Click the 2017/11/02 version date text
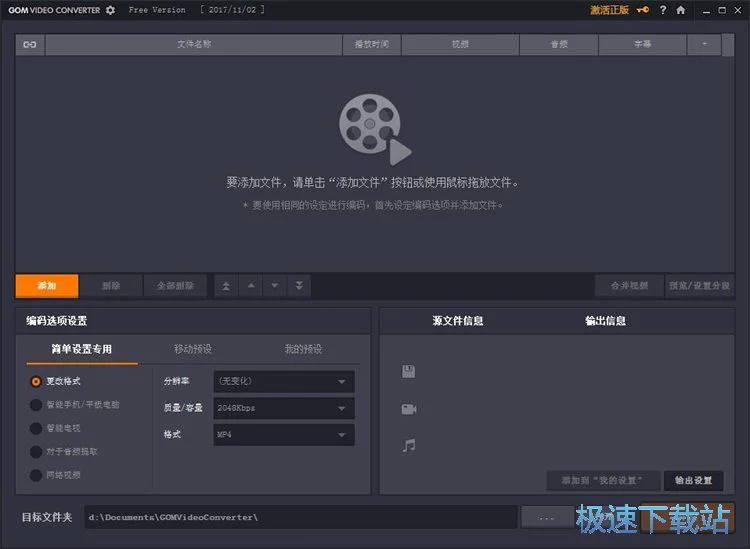Viewport: 750px width, 549px height. (232, 10)
